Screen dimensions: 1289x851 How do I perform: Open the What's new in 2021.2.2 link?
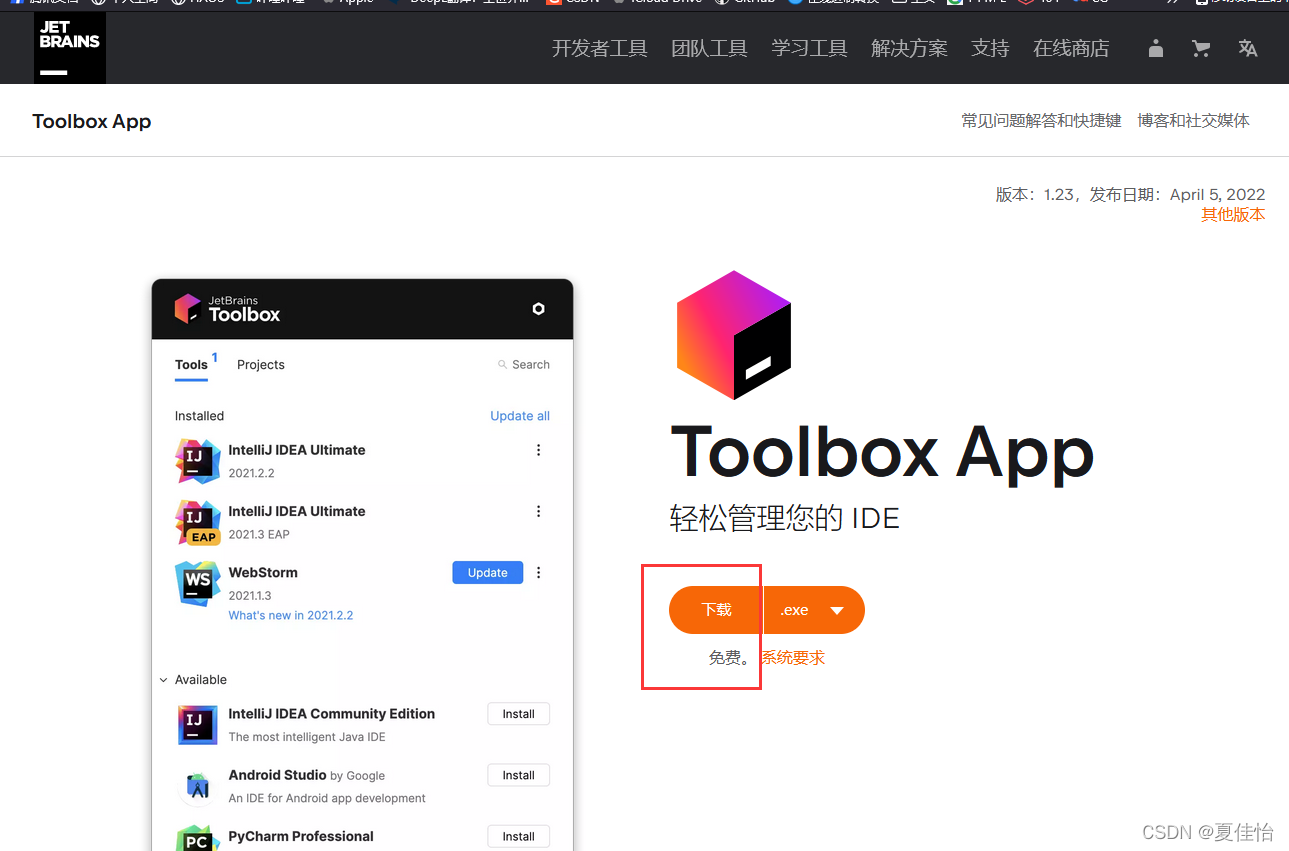291,616
